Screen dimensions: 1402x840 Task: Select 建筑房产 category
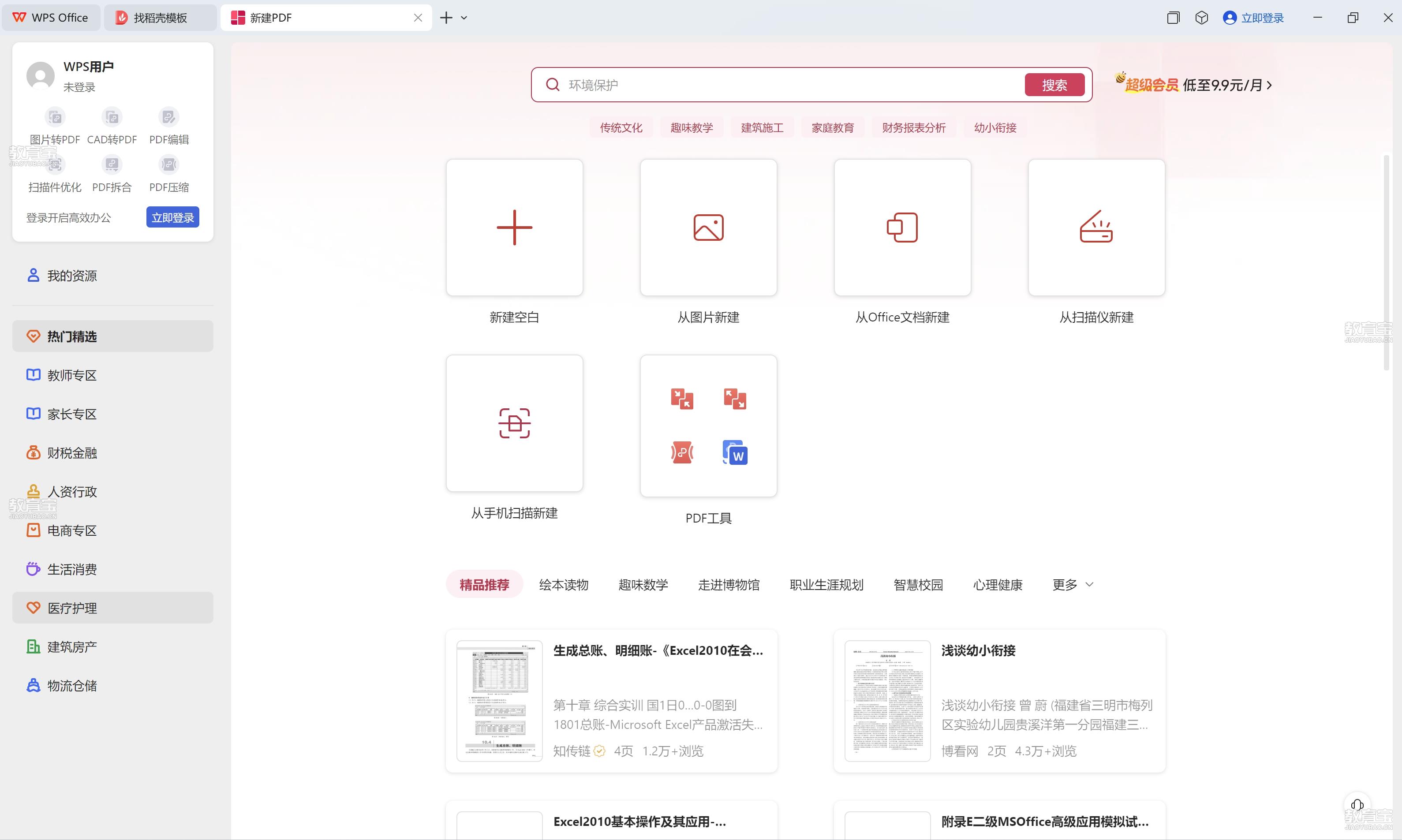point(112,646)
